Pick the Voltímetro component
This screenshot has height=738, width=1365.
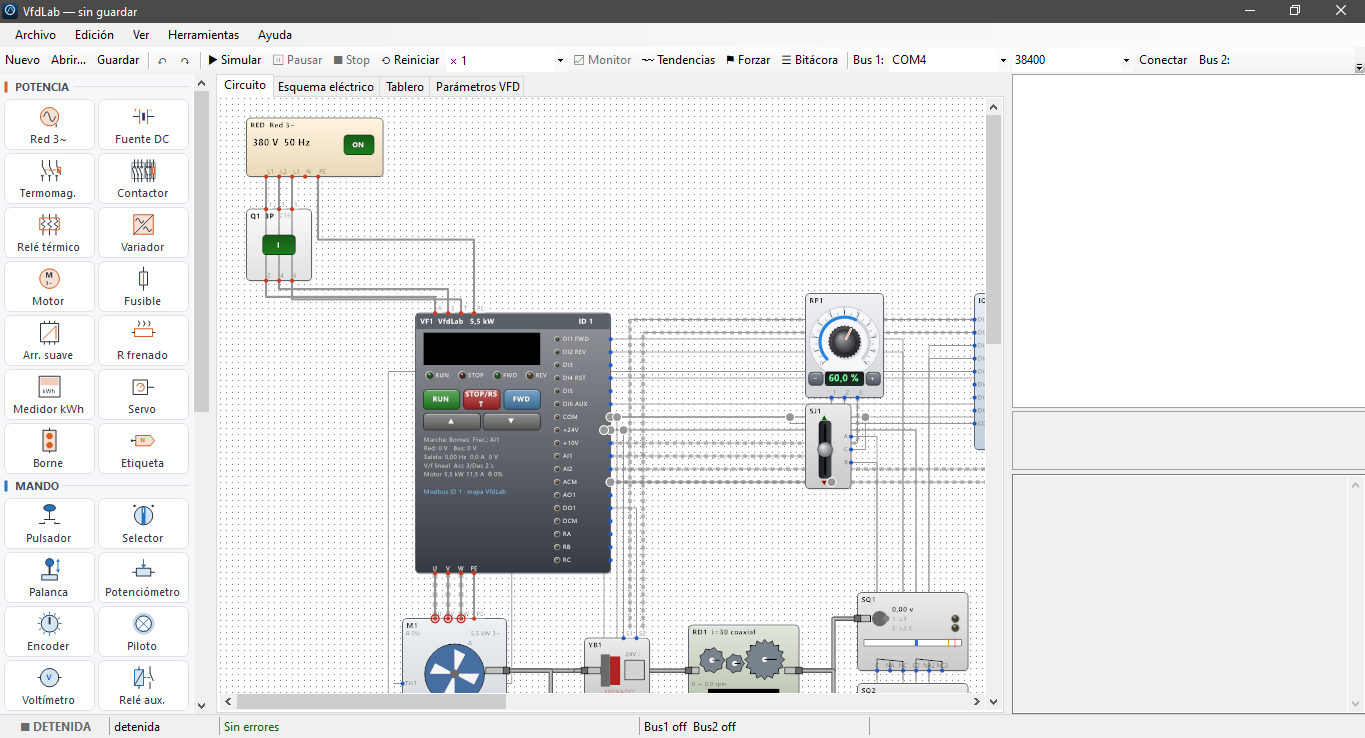click(49, 685)
